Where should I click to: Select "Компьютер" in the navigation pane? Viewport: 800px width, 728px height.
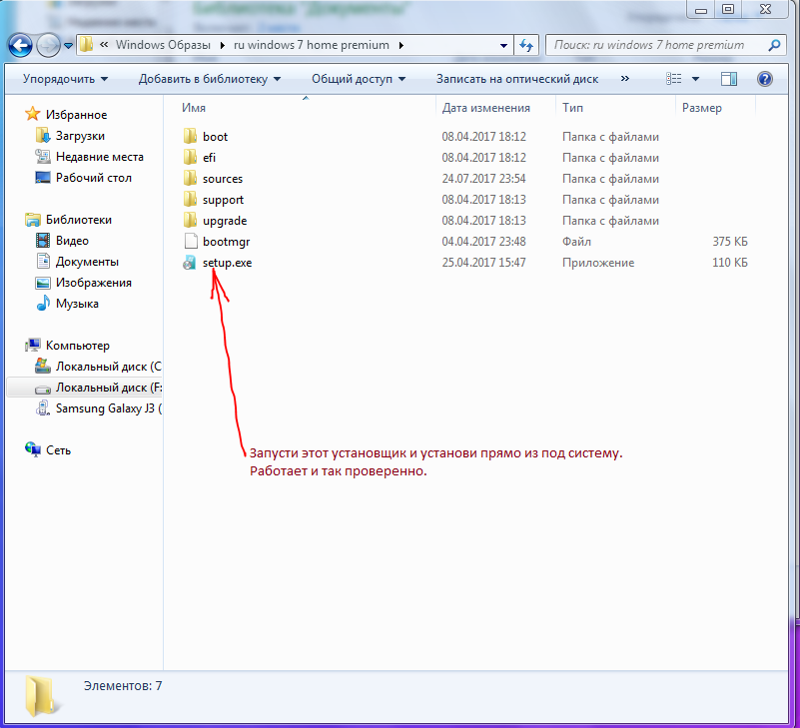click(x=78, y=345)
